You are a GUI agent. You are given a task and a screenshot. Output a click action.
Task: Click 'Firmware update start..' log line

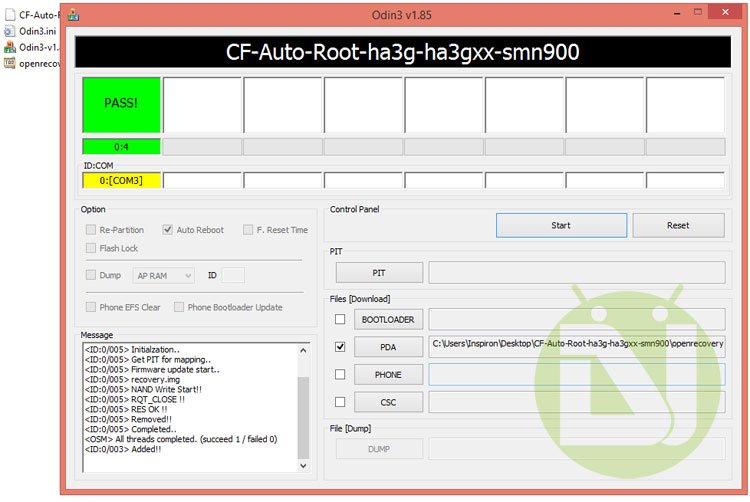point(152,370)
